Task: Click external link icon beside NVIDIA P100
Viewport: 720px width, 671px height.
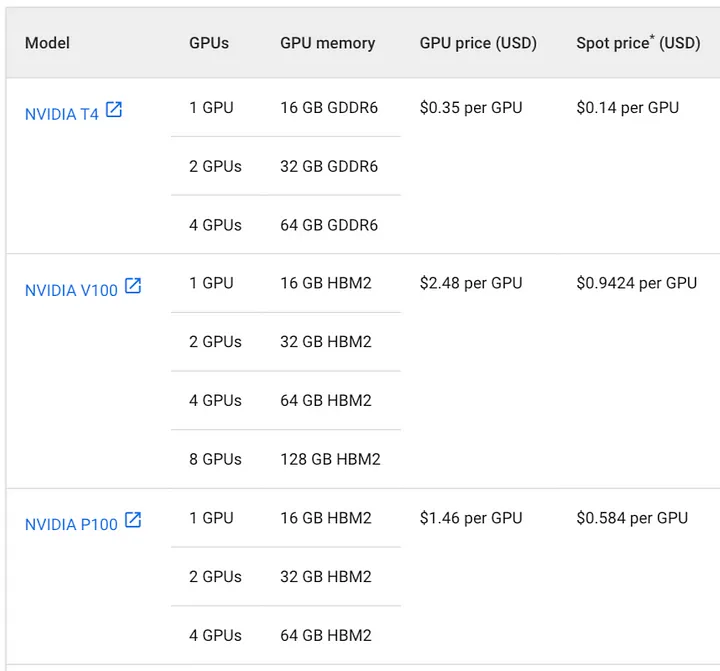Action: pos(133,520)
